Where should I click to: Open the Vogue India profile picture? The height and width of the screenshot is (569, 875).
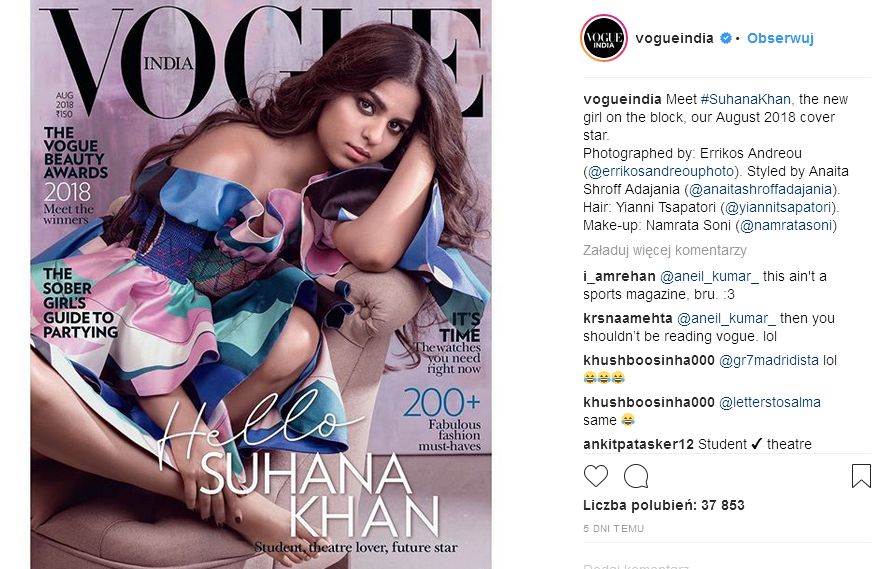[604, 38]
